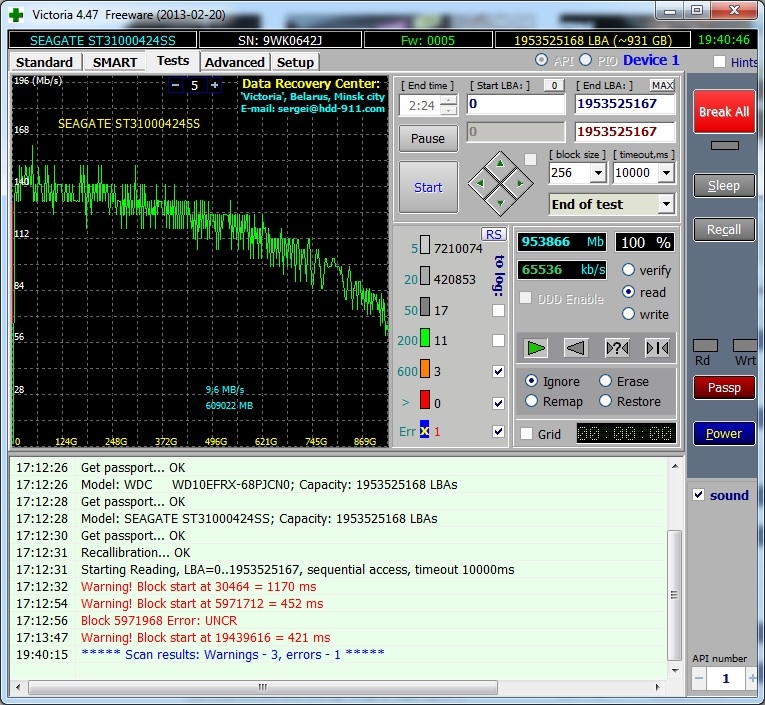Toggle log checkbox for 200 ms blocks
Image resolution: width=765 pixels, height=705 pixels.
(498, 340)
